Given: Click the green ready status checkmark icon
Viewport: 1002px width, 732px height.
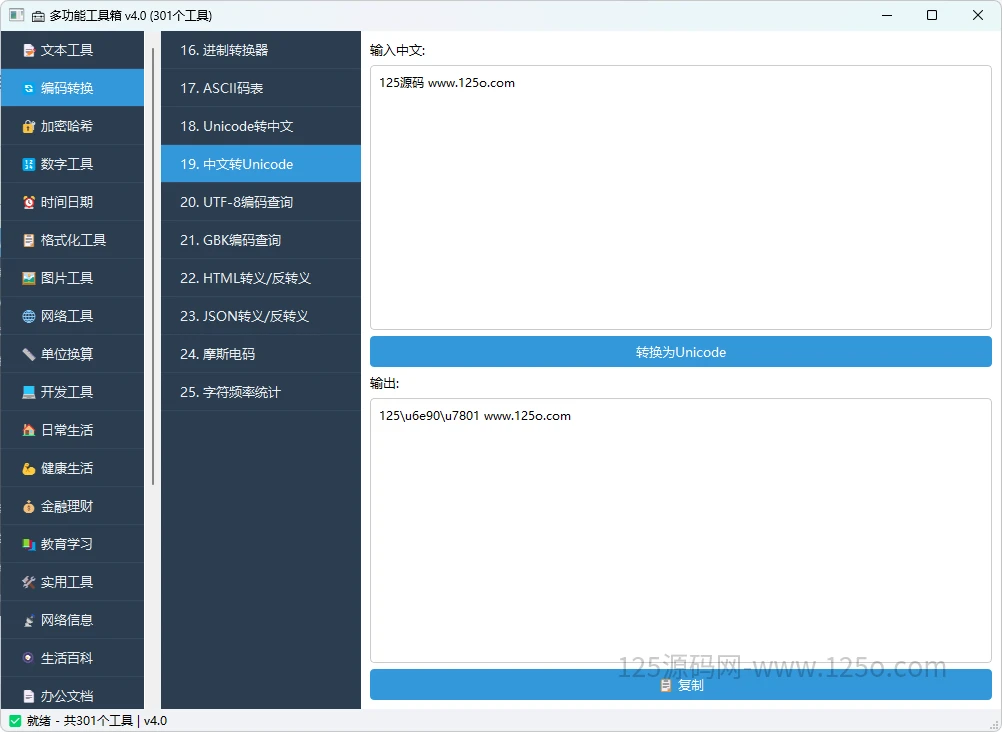Looking at the screenshot, I should (x=15, y=720).
